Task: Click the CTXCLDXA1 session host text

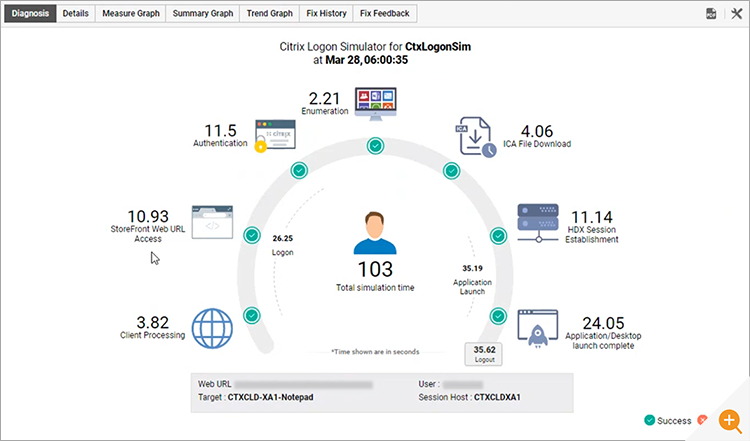Action: 497,397
